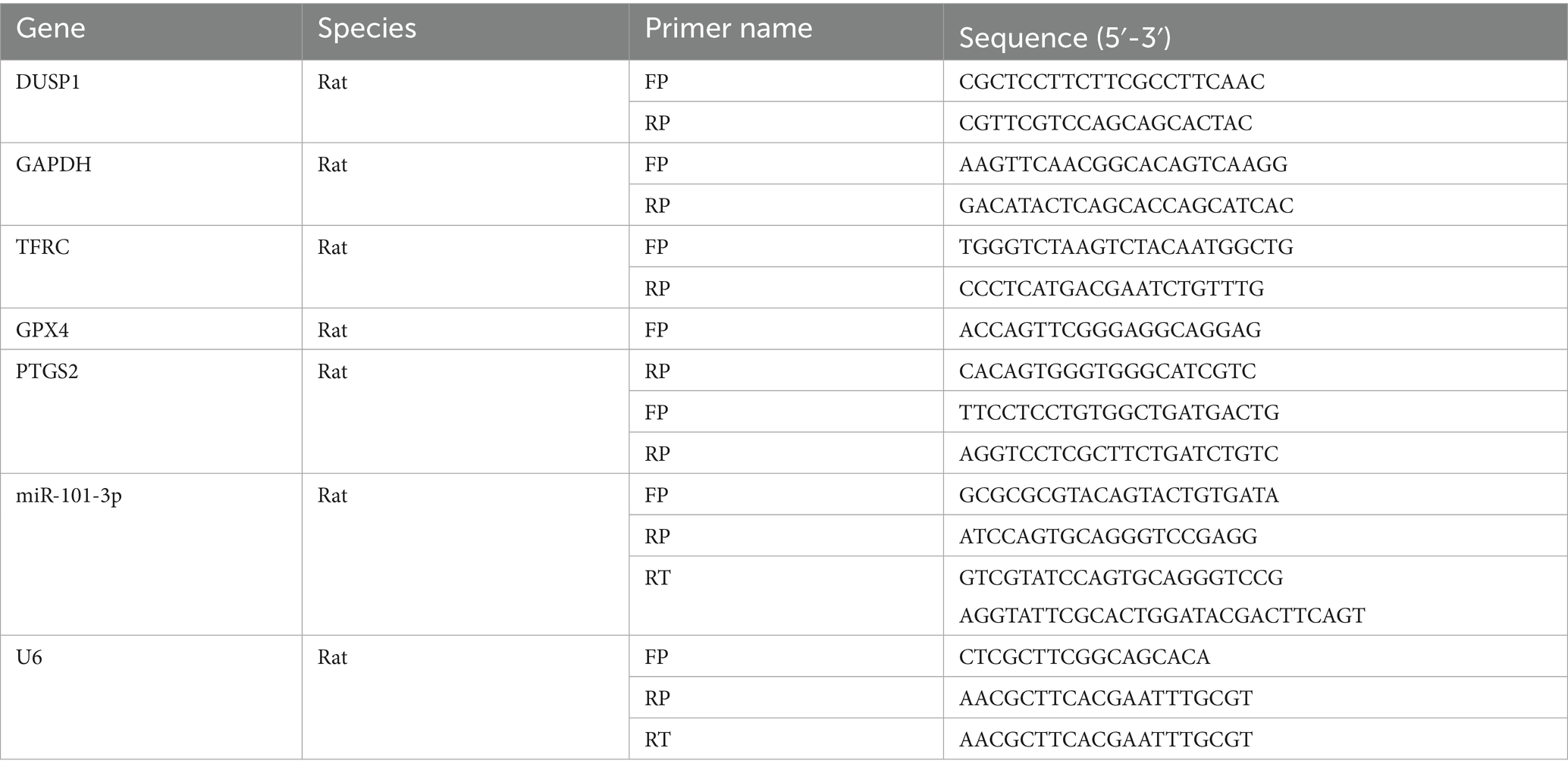1568x773 pixels.
Task: Click the PTGS2 gene cell
Action: point(151,412)
